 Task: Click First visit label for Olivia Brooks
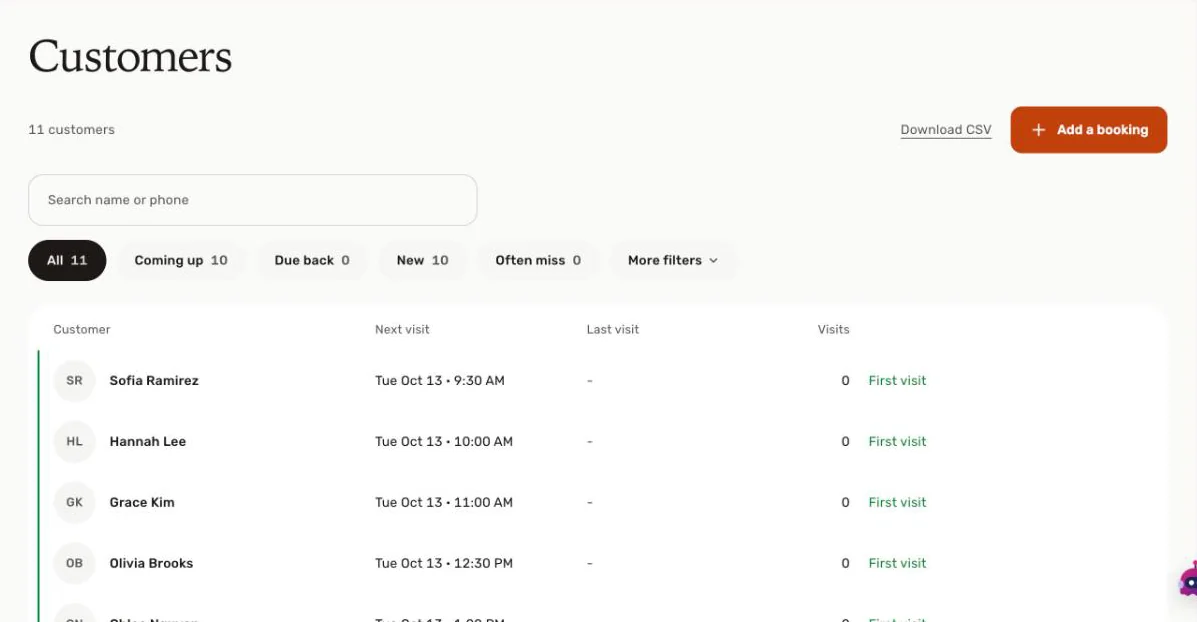[x=897, y=563]
